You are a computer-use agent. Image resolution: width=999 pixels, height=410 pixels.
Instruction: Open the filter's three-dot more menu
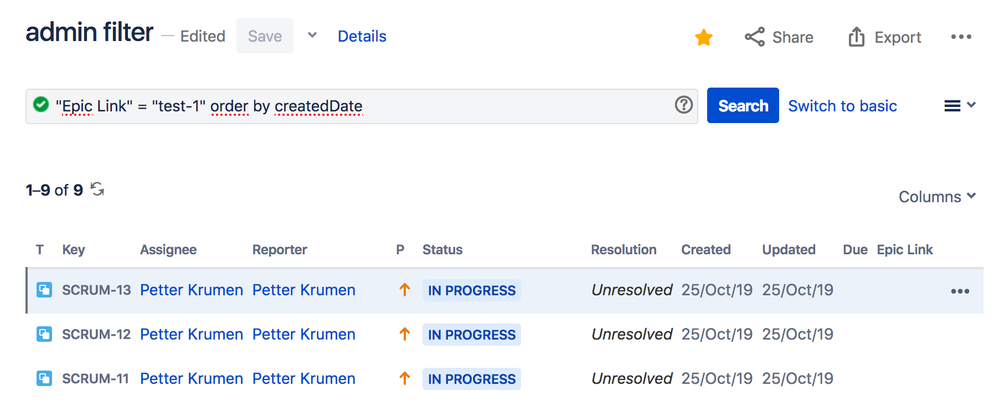pyautogui.click(x=961, y=37)
